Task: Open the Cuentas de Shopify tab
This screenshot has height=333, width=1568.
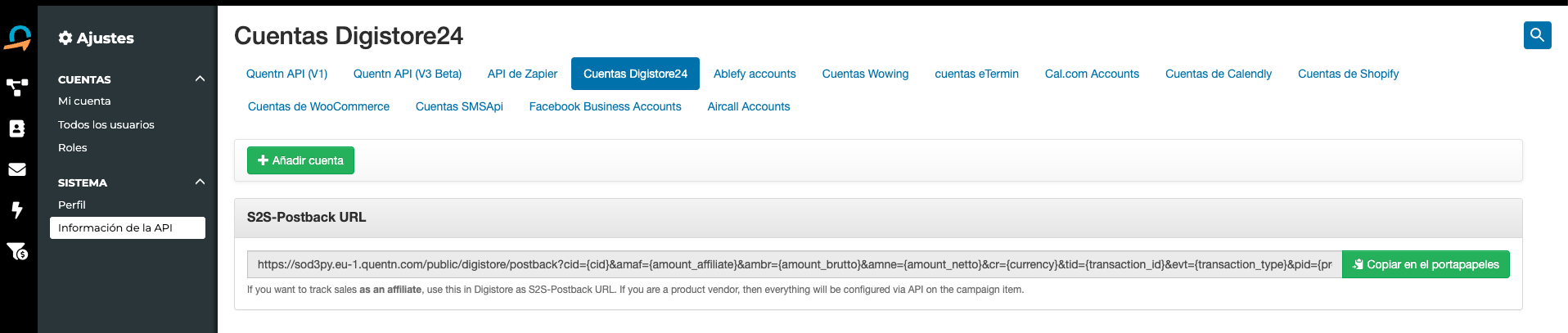Action: pyautogui.click(x=1348, y=74)
